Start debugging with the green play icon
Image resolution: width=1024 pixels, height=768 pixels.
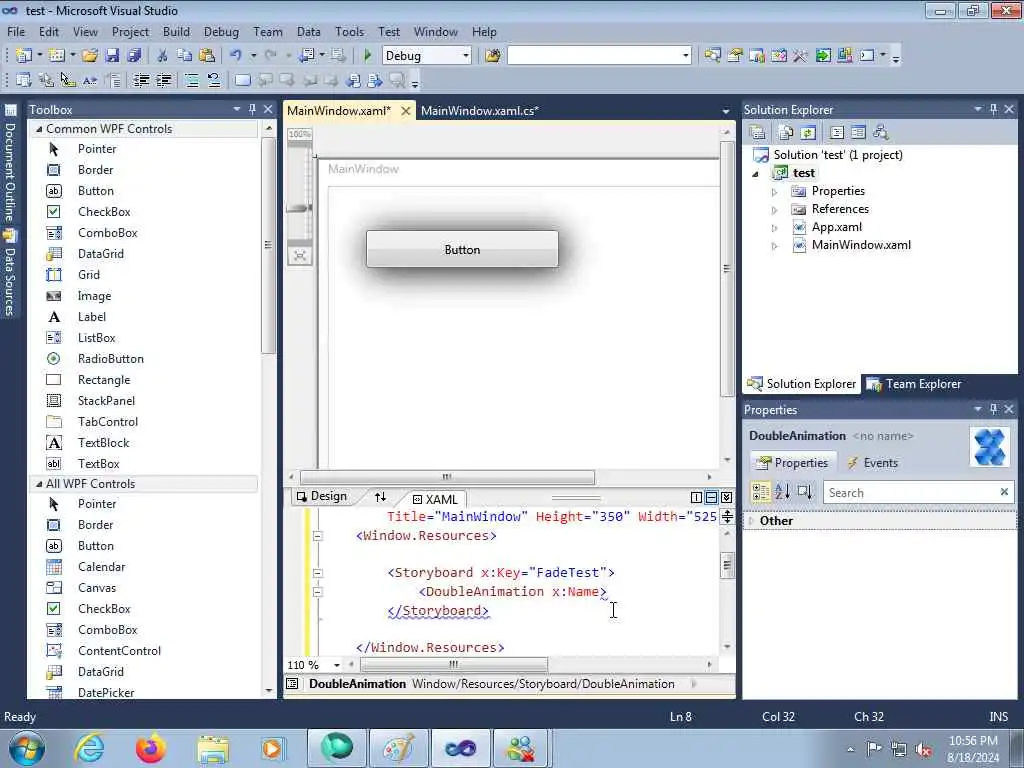pos(367,56)
